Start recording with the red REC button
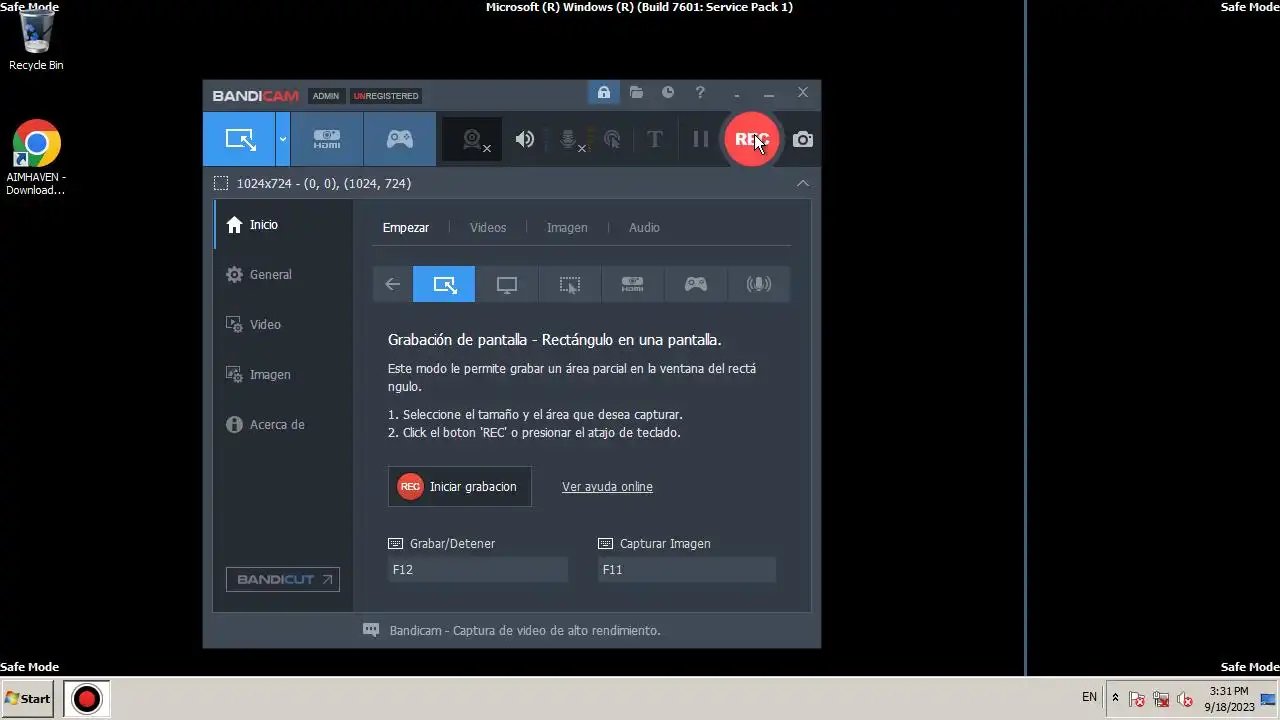The width and height of the screenshot is (1280, 720). (751, 139)
